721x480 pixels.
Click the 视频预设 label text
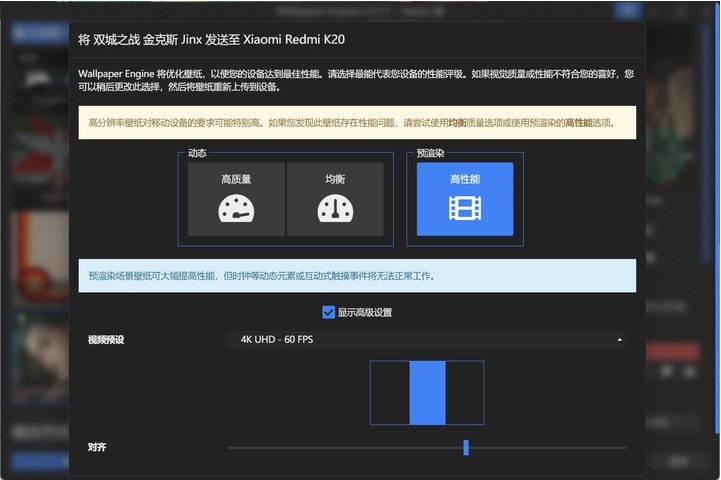click(x=106, y=340)
